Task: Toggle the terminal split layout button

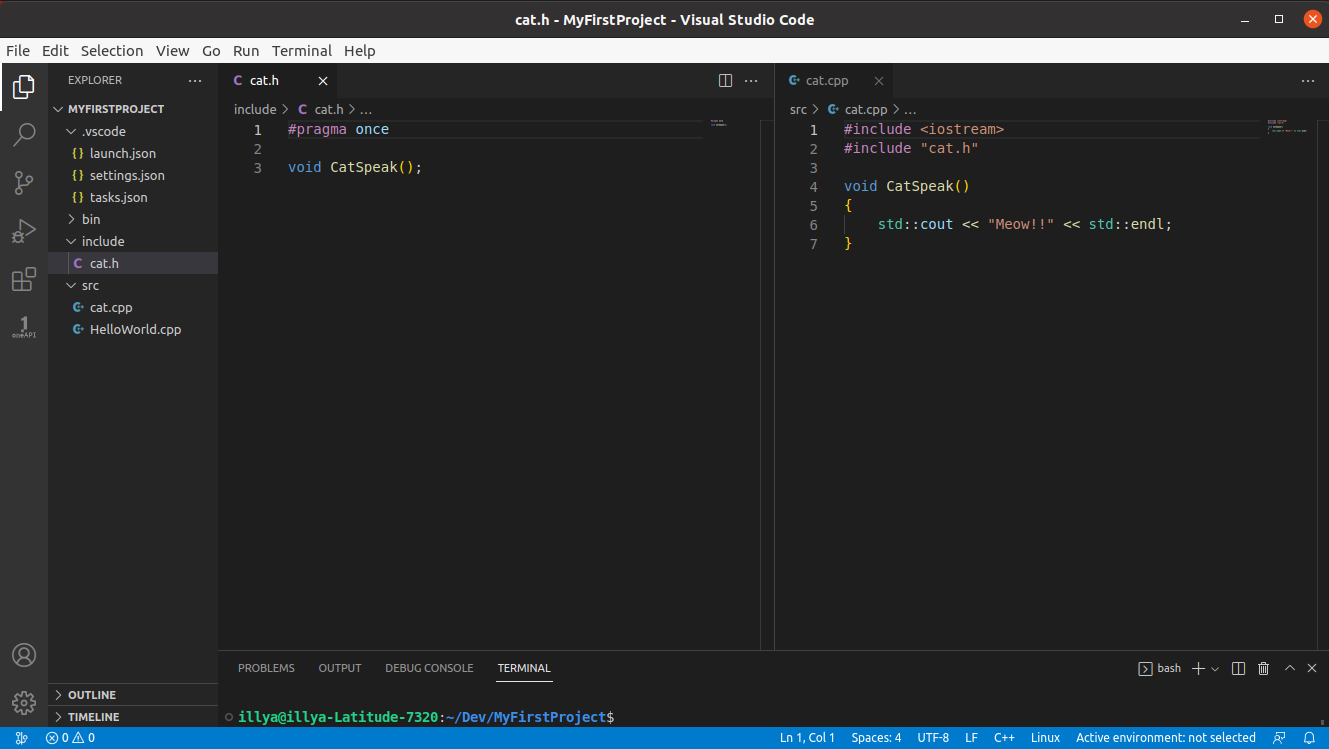Action: (1238, 668)
